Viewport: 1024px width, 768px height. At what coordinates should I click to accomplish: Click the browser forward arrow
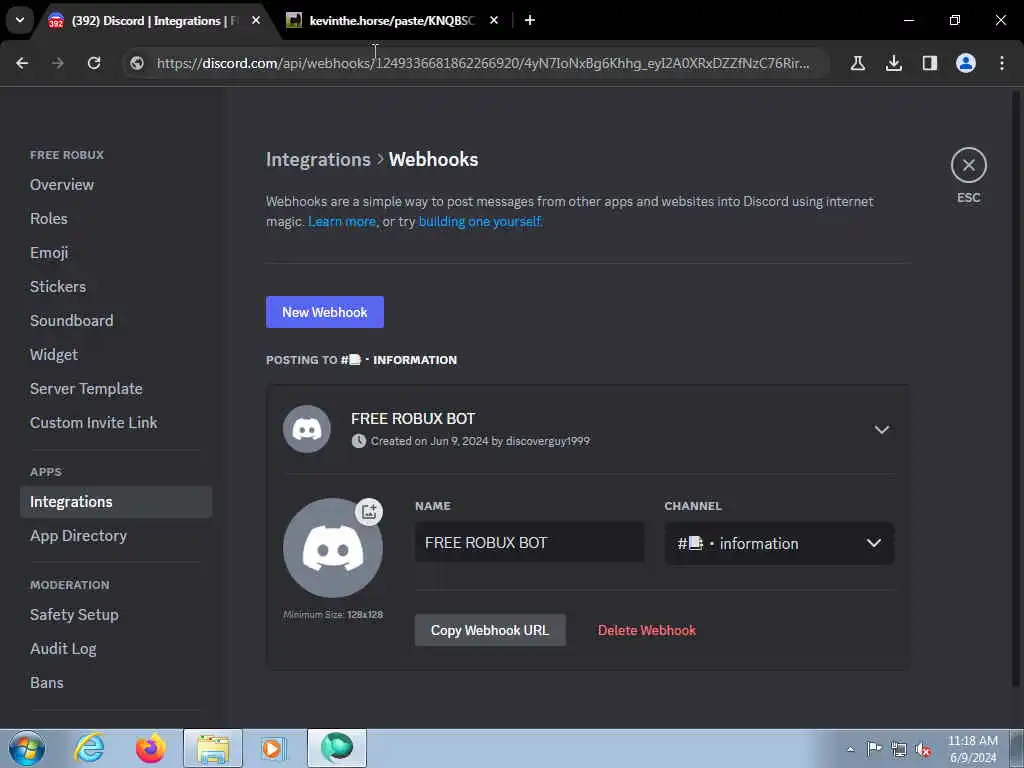tap(58, 63)
